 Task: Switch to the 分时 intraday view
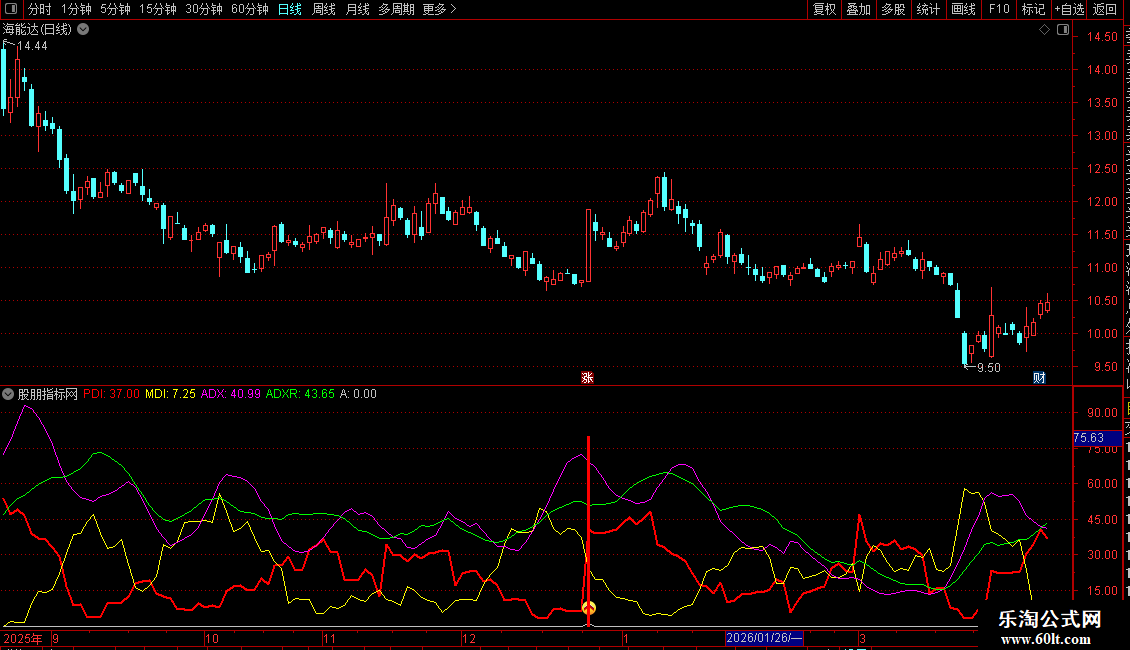39,10
